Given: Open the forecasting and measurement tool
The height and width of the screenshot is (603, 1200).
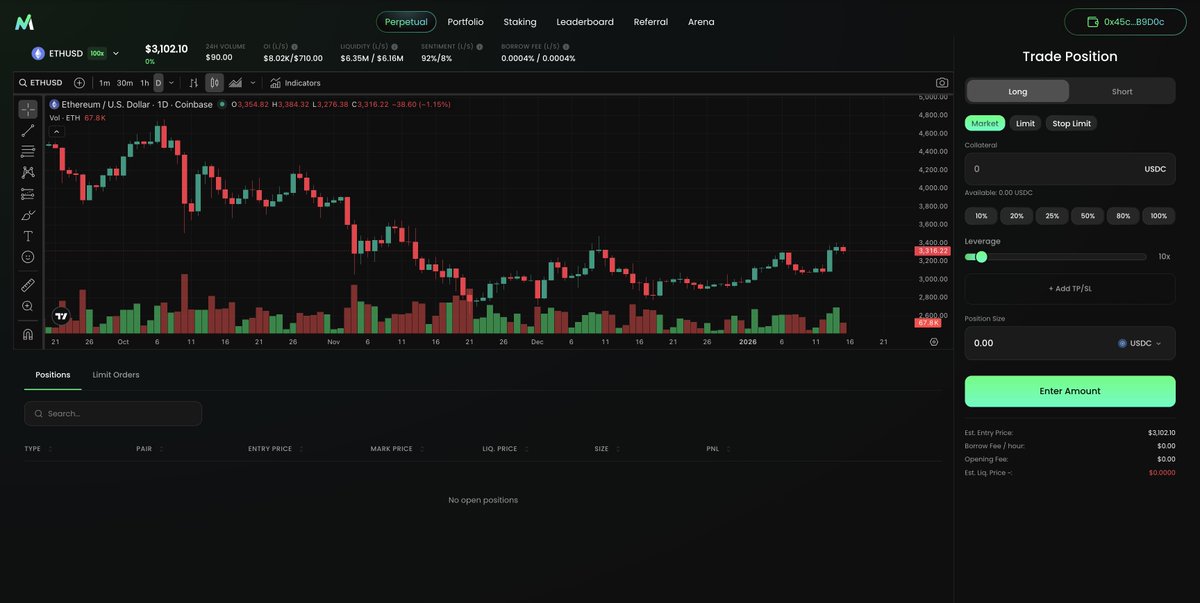Looking at the screenshot, I should (28, 194).
